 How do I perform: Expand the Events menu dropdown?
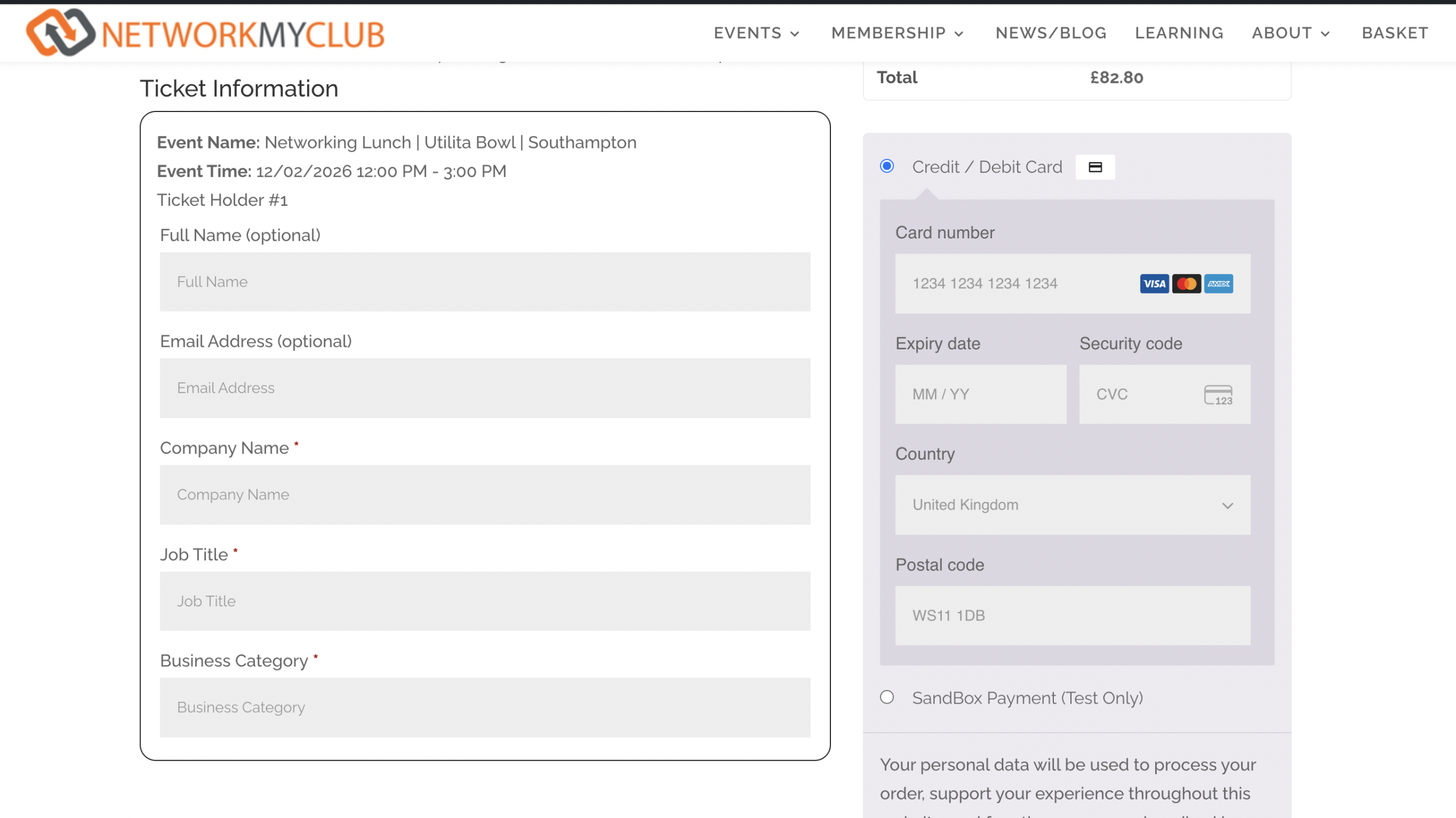point(756,33)
